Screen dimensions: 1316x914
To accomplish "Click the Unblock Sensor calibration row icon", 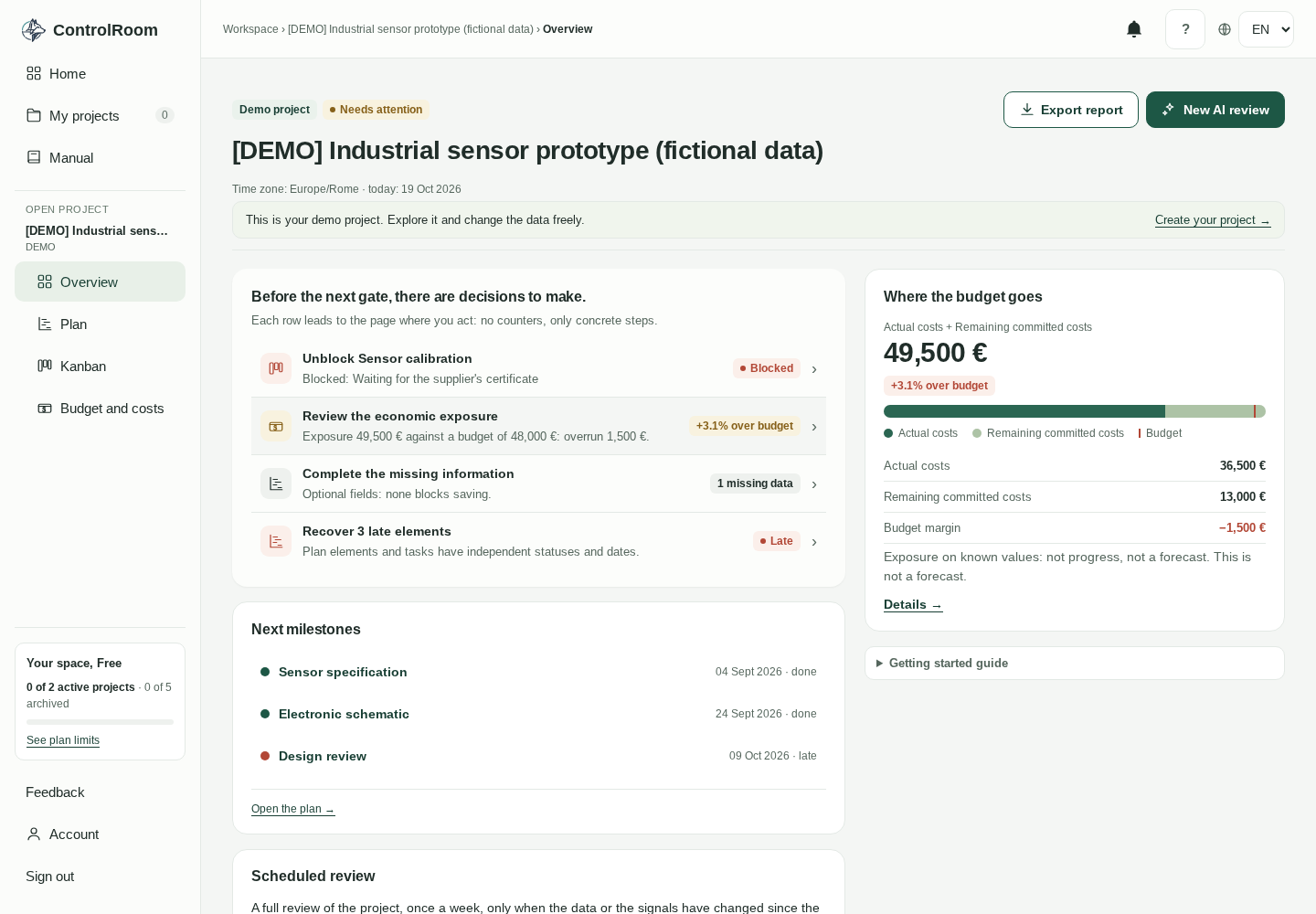I will coord(276,368).
